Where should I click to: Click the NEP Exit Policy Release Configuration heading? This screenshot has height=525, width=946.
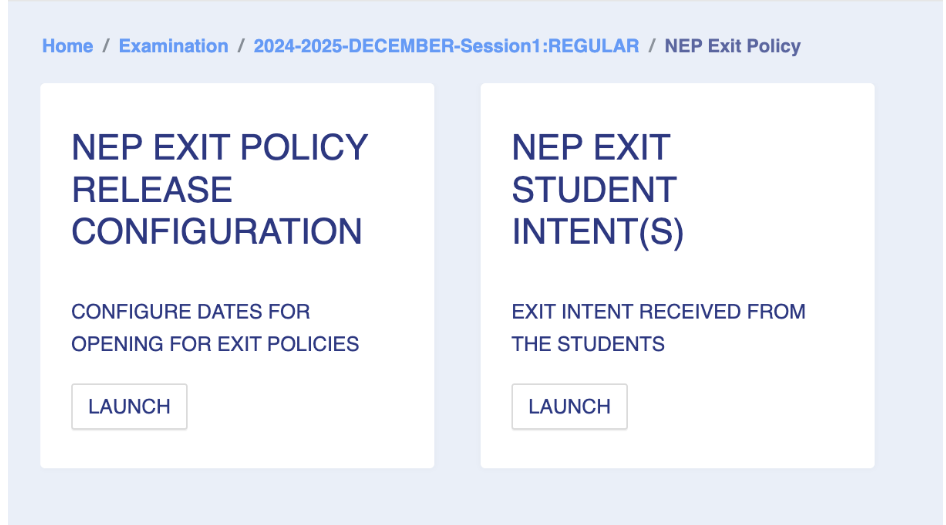219,189
